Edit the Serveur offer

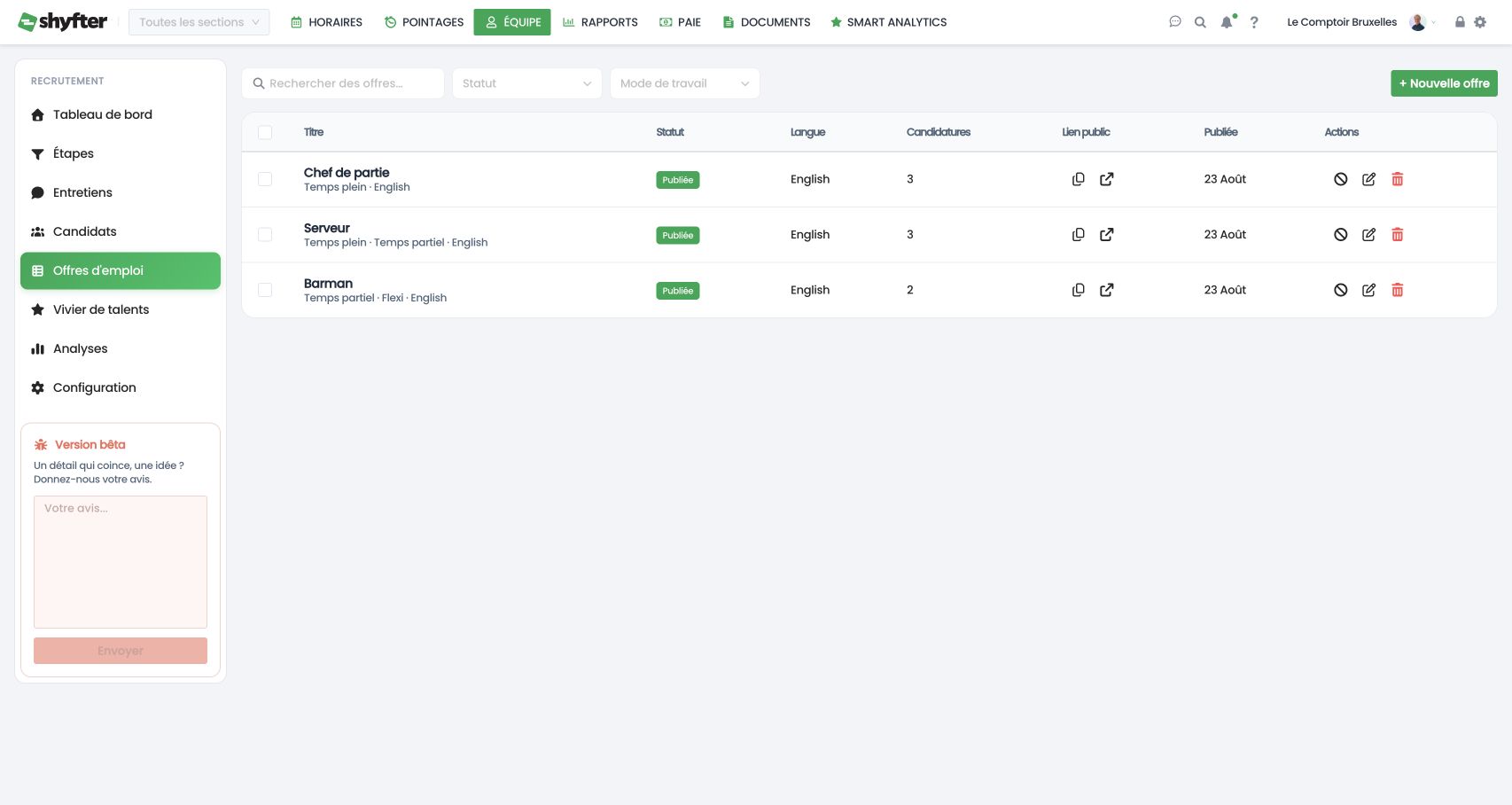coord(1369,235)
